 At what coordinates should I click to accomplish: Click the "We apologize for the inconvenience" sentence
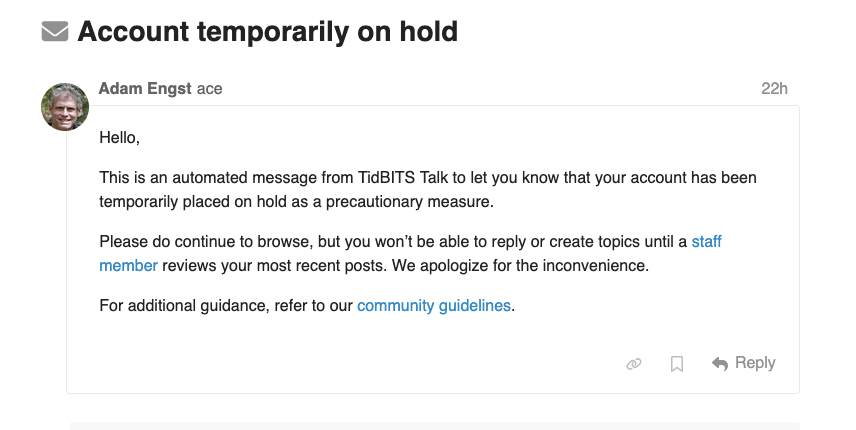pyautogui.click(x=520, y=266)
